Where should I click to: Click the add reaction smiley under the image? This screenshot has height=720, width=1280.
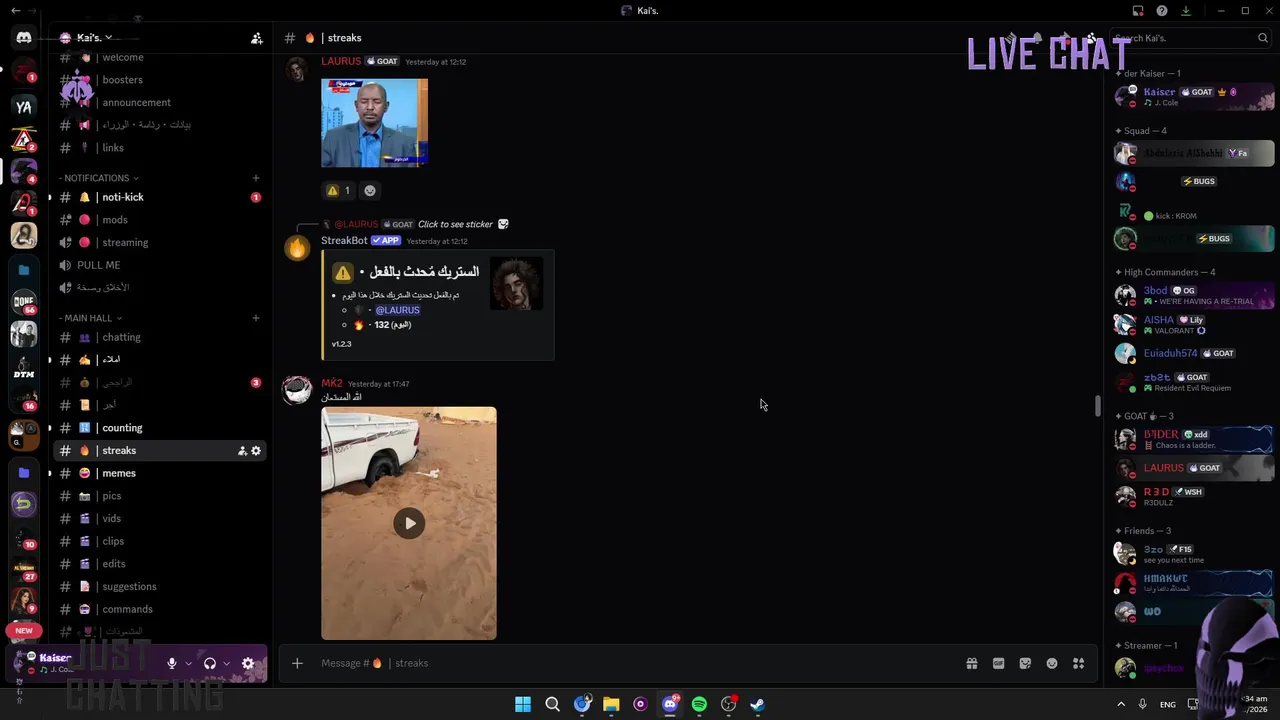pos(370,190)
